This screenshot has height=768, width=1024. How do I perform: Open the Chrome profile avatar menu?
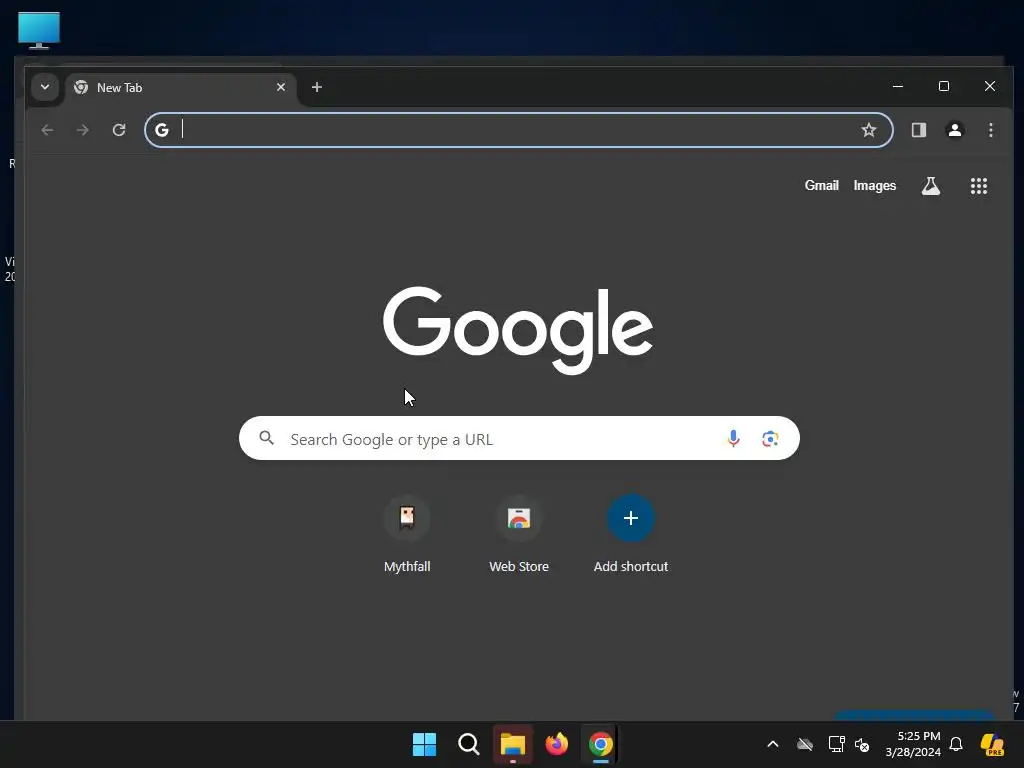[x=955, y=130]
